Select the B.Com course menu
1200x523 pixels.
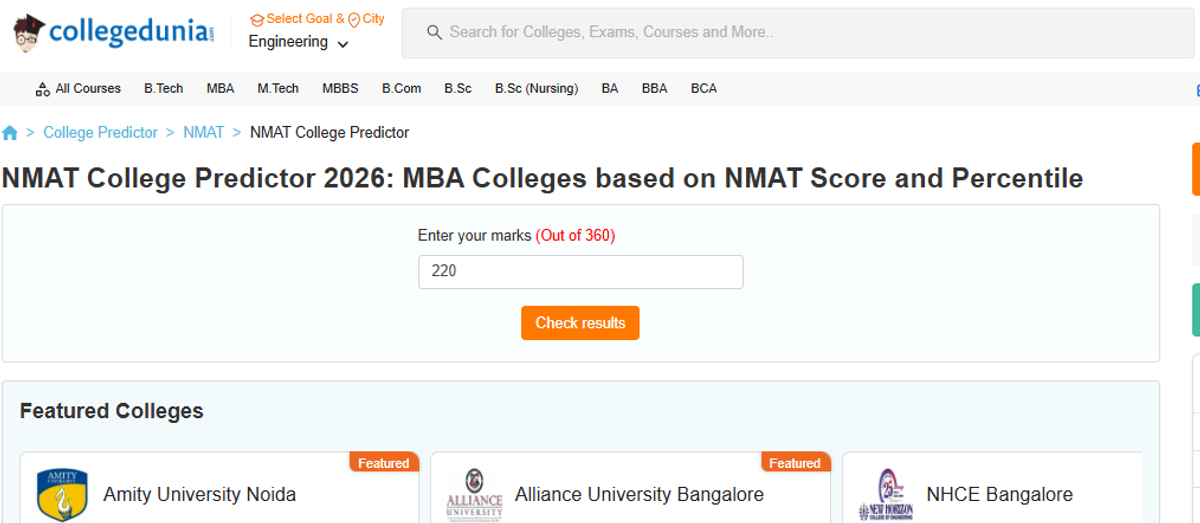point(401,89)
